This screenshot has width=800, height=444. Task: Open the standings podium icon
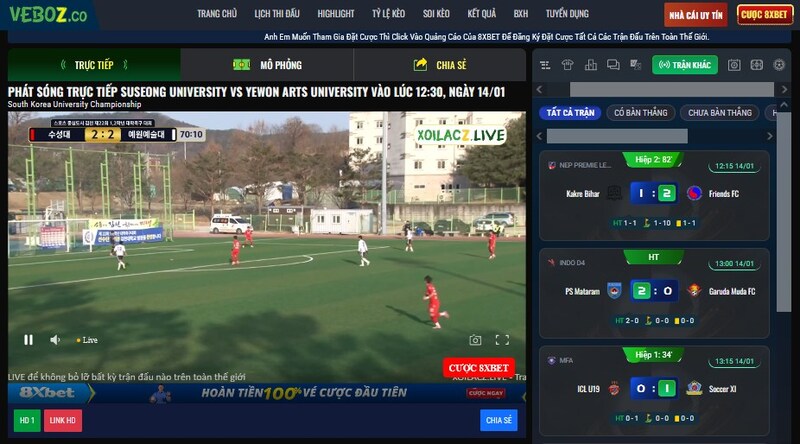tap(591, 65)
